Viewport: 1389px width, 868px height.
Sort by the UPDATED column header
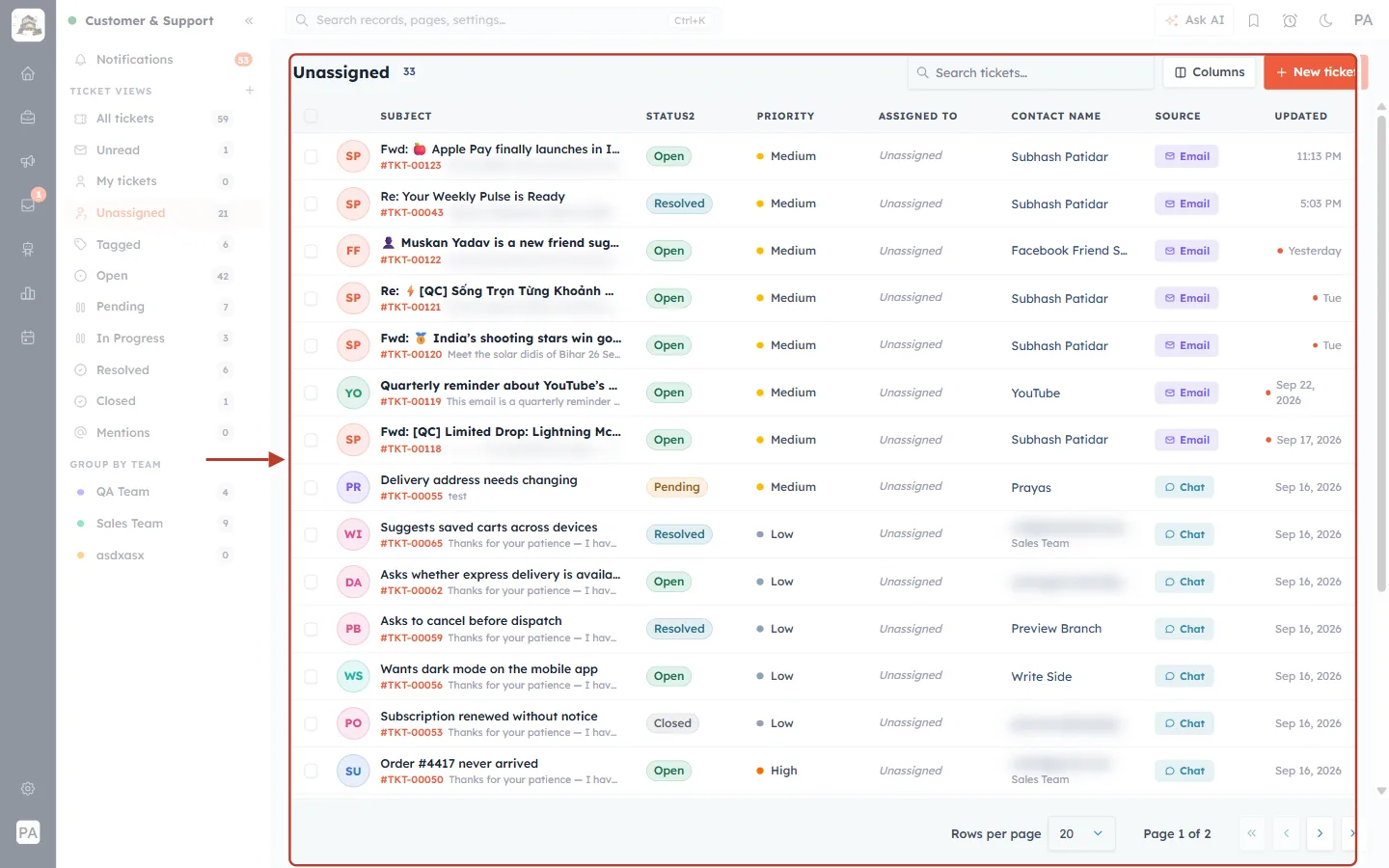coord(1300,116)
